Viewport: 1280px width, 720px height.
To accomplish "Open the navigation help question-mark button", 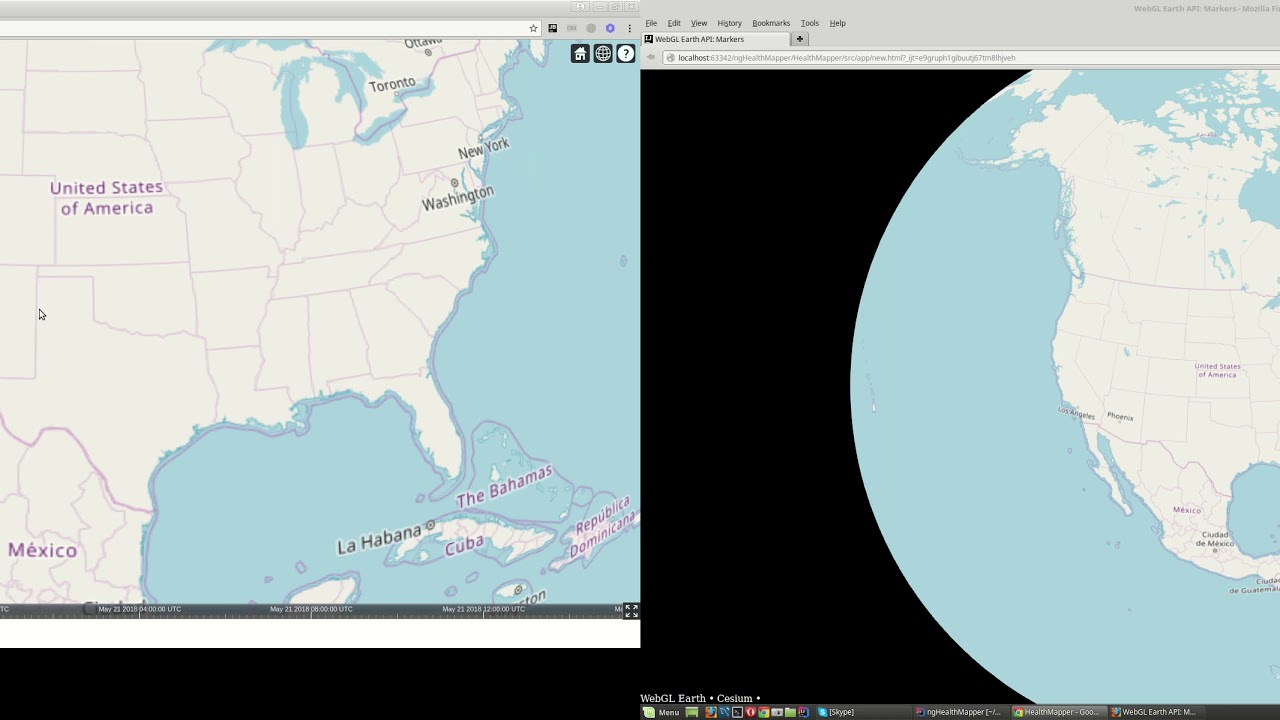I will [626, 54].
